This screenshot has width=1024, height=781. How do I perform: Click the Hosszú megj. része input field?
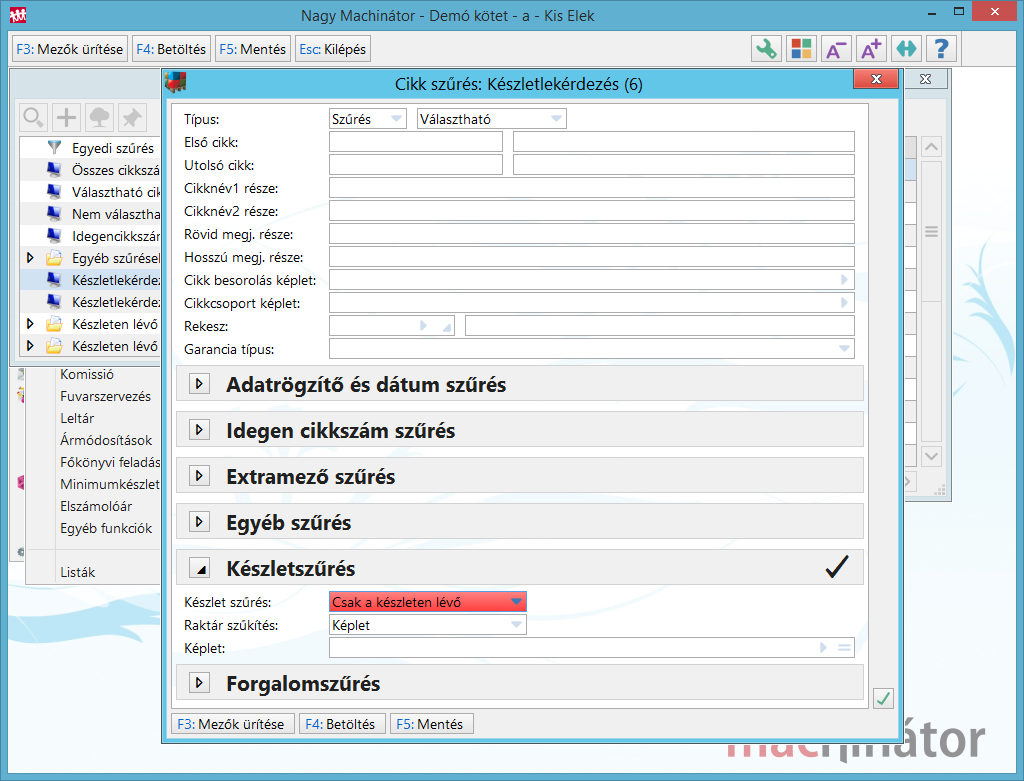(592, 257)
